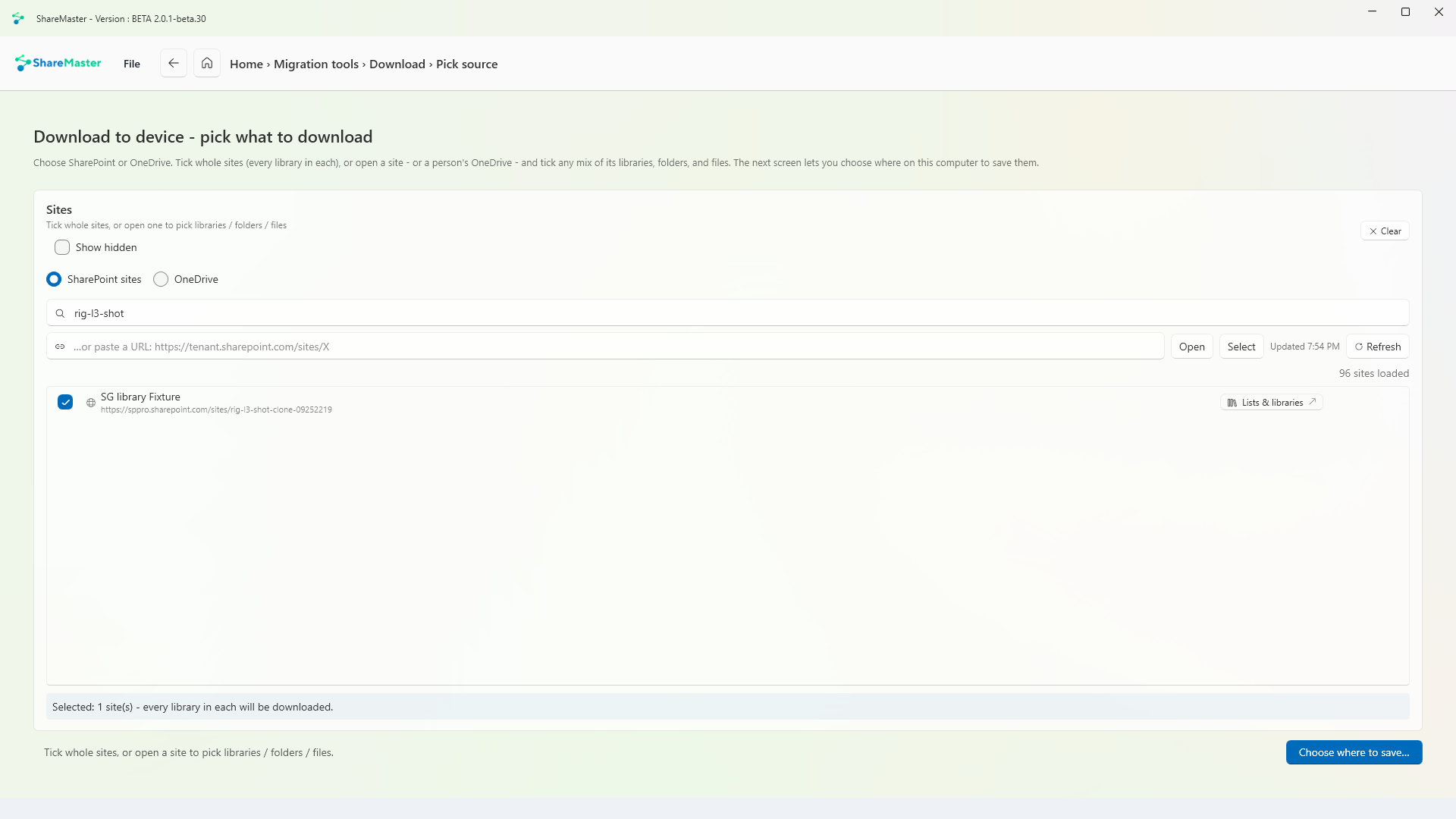Click the Open button
1456x819 pixels.
pyautogui.click(x=1191, y=347)
